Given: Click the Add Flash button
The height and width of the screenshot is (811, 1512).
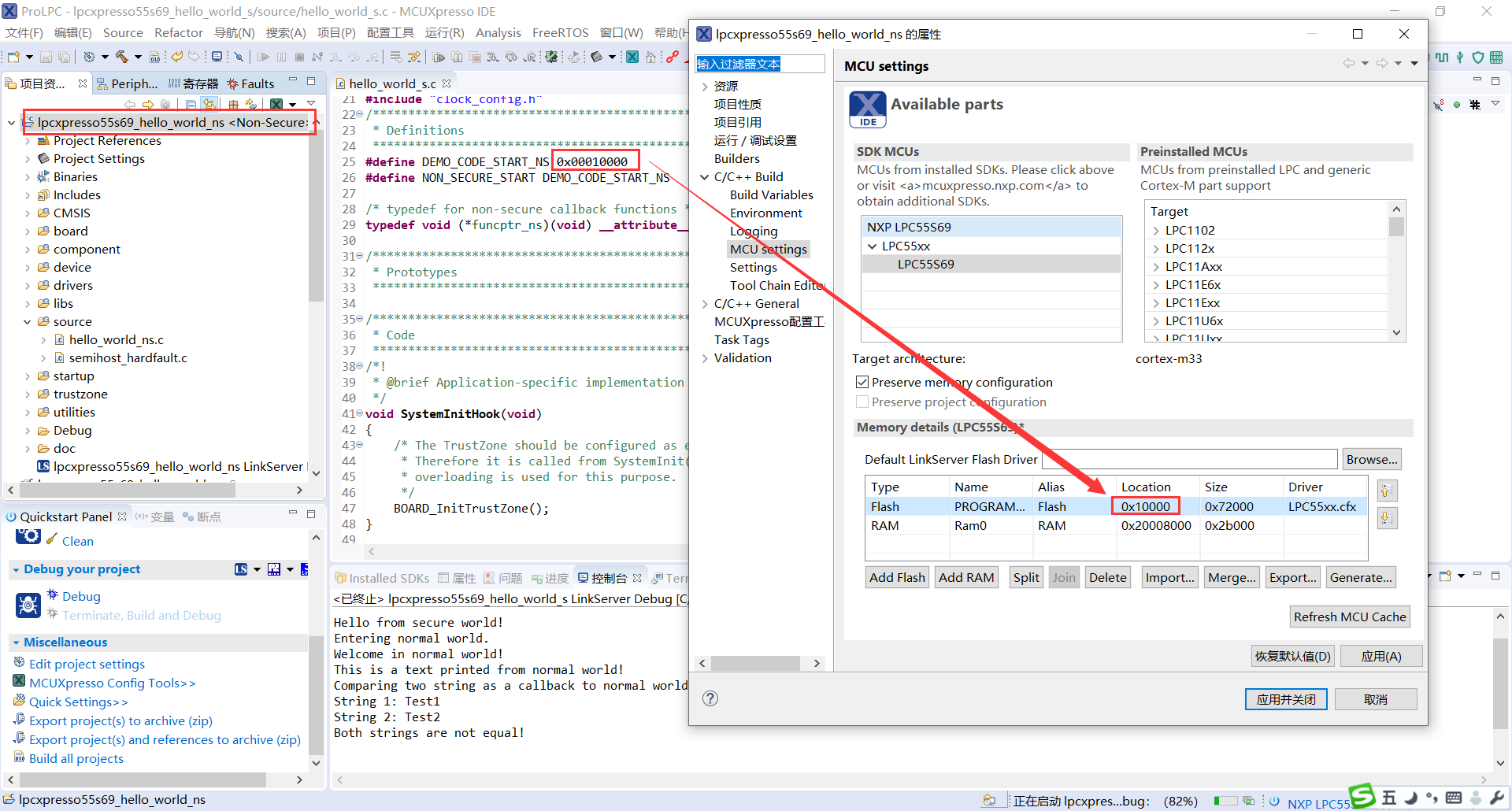Looking at the screenshot, I should [897, 577].
